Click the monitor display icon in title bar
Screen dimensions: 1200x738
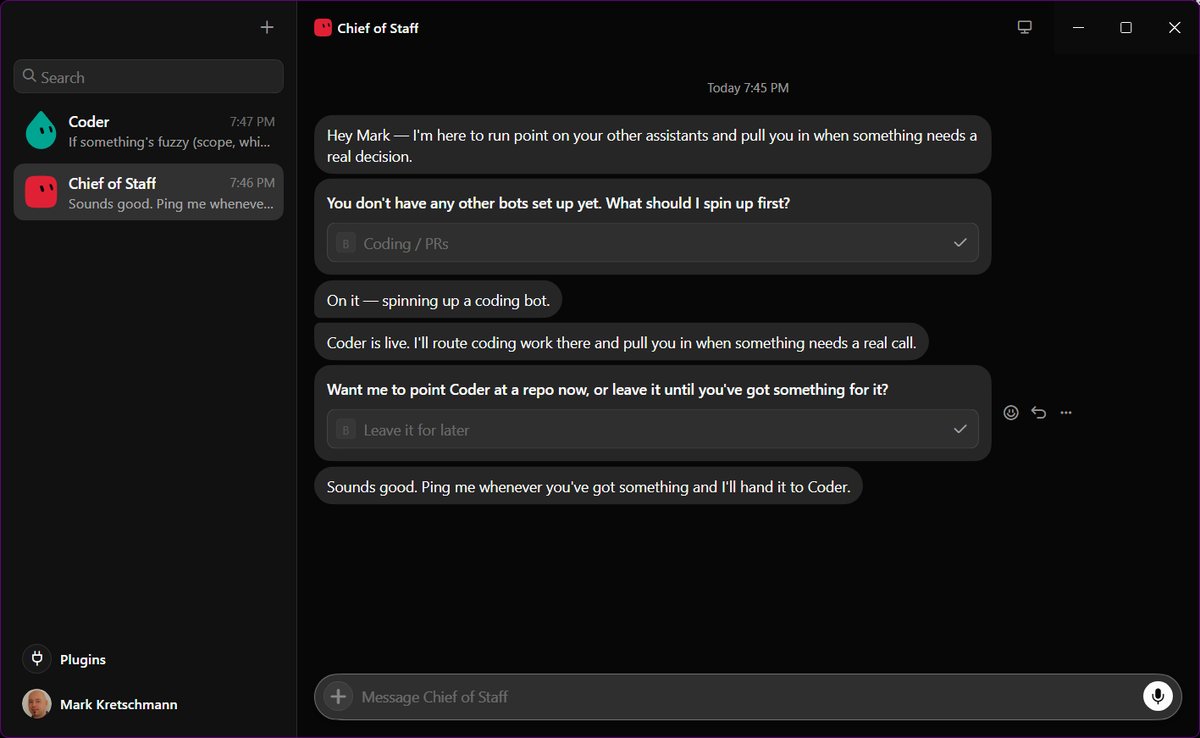[x=1024, y=28]
